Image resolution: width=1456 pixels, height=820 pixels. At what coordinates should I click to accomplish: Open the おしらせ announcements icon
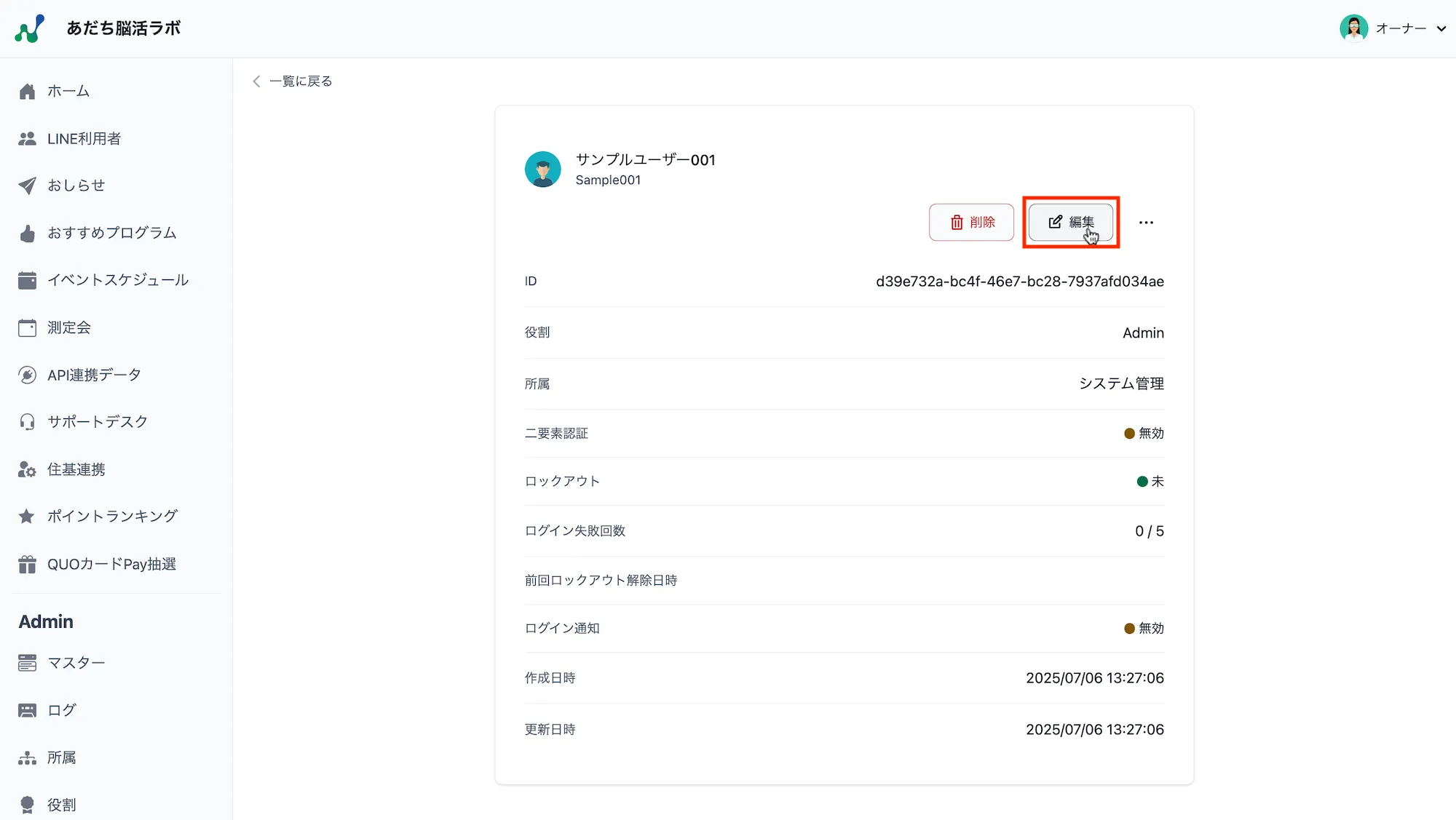click(x=27, y=185)
